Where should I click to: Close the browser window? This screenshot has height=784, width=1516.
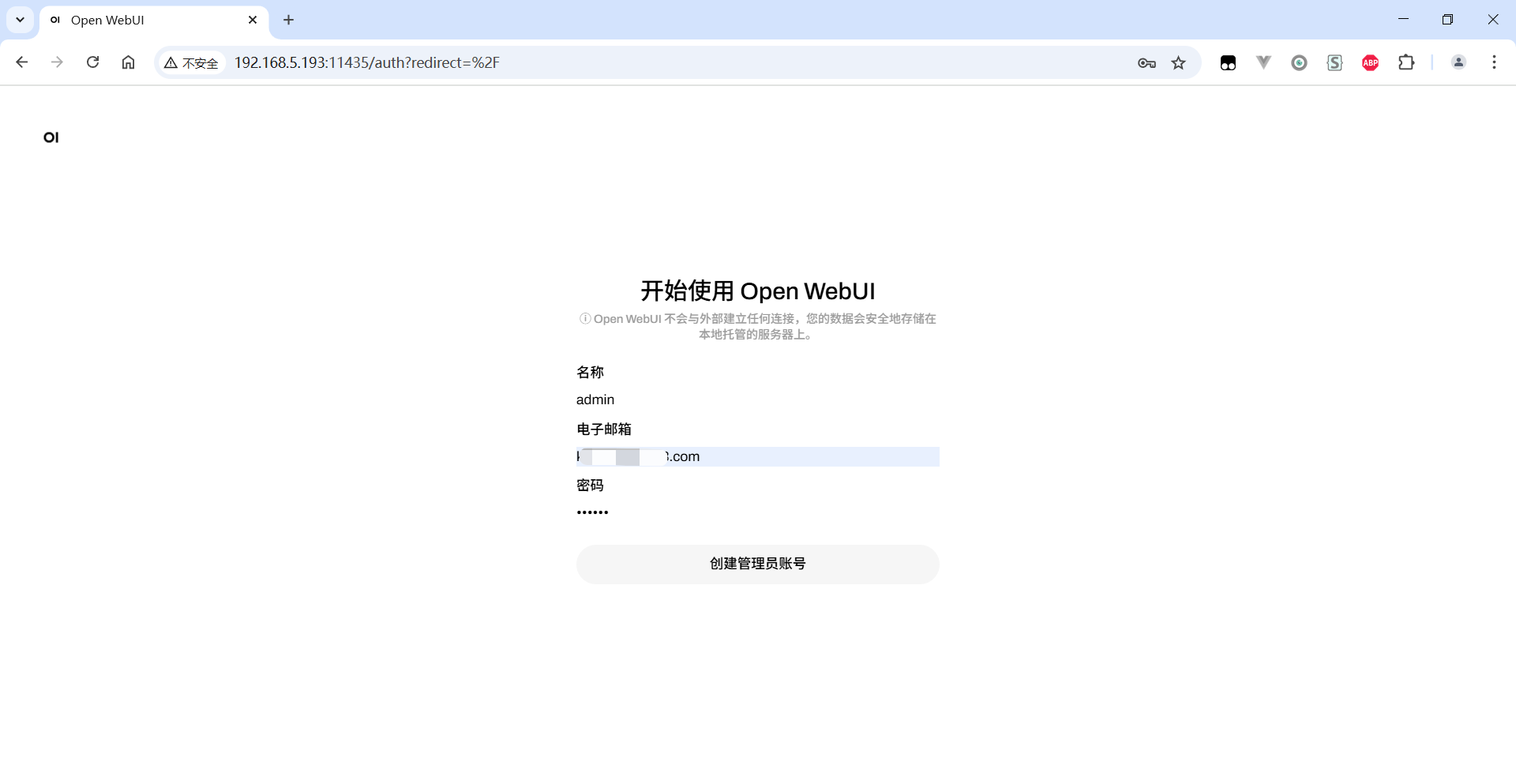point(1493,20)
